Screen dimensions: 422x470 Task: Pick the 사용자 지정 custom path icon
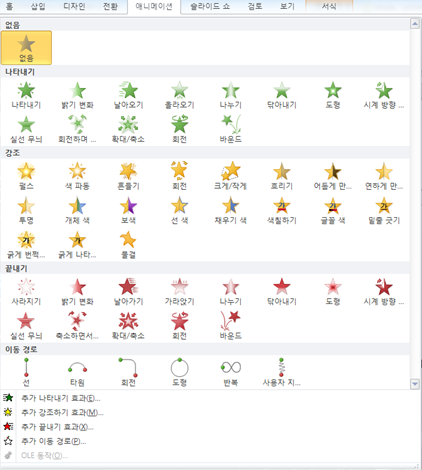[x=282, y=373]
